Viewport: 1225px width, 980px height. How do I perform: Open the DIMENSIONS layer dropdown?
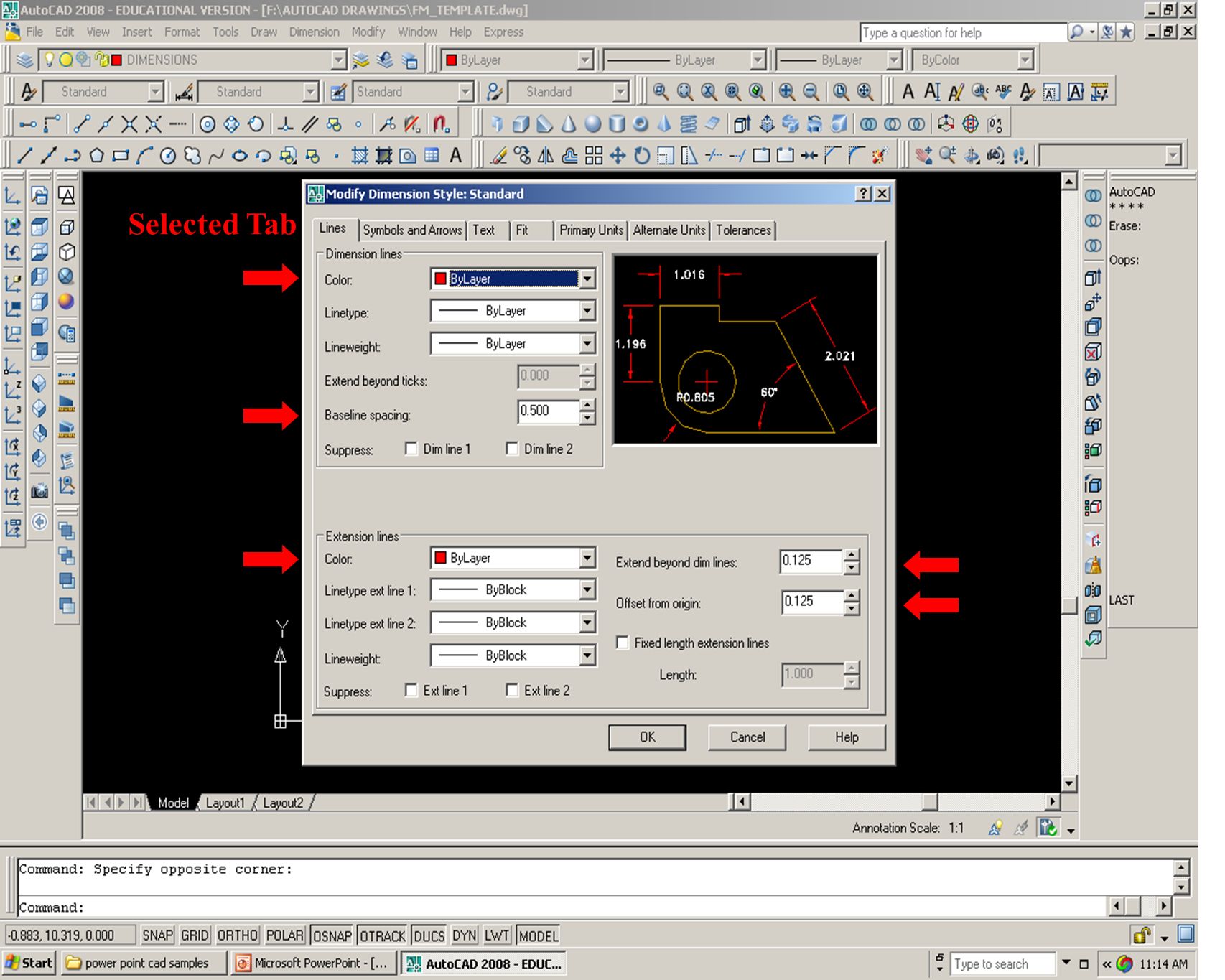pos(338,60)
